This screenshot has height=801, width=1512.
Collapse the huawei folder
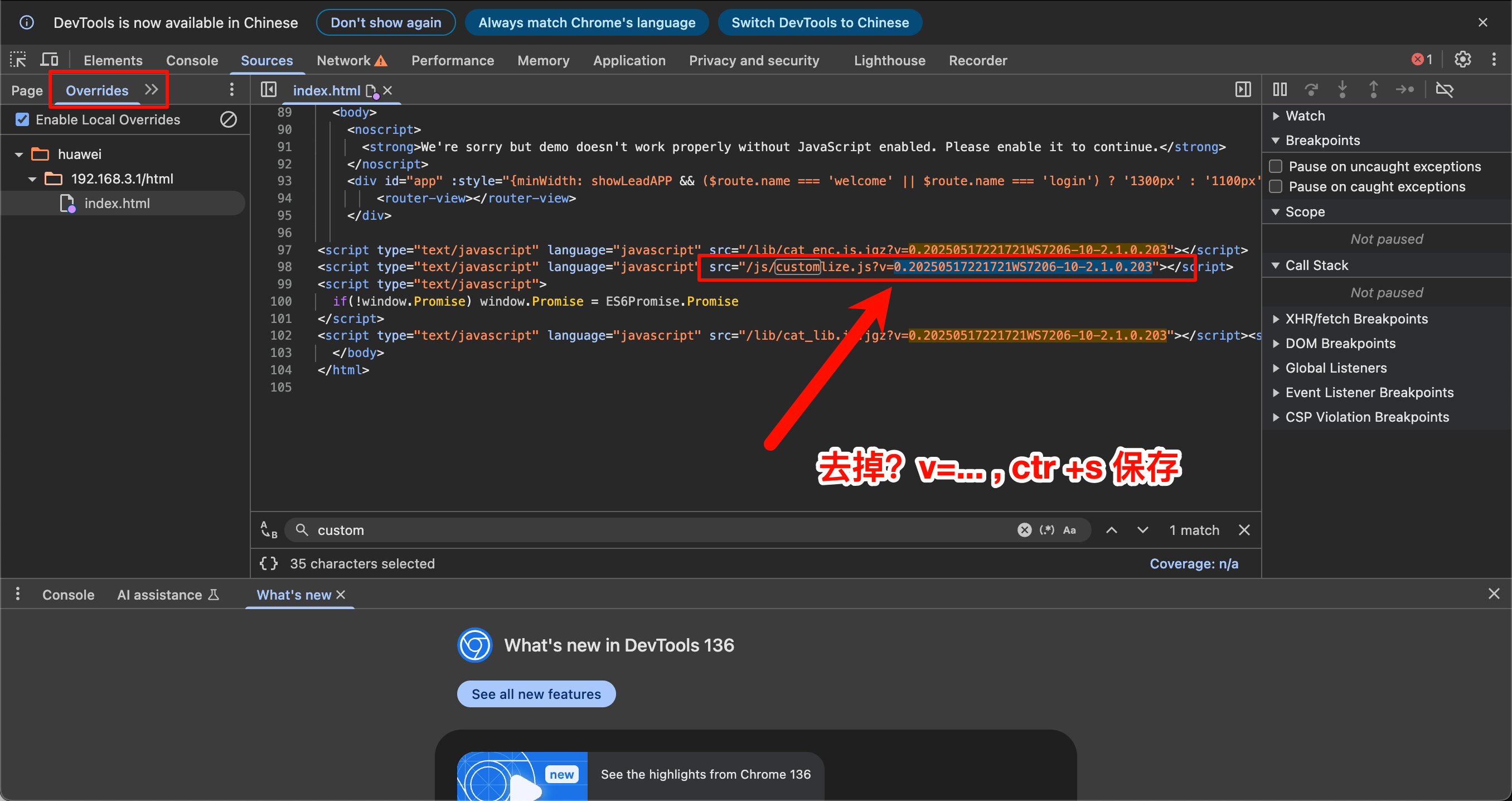pos(19,155)
